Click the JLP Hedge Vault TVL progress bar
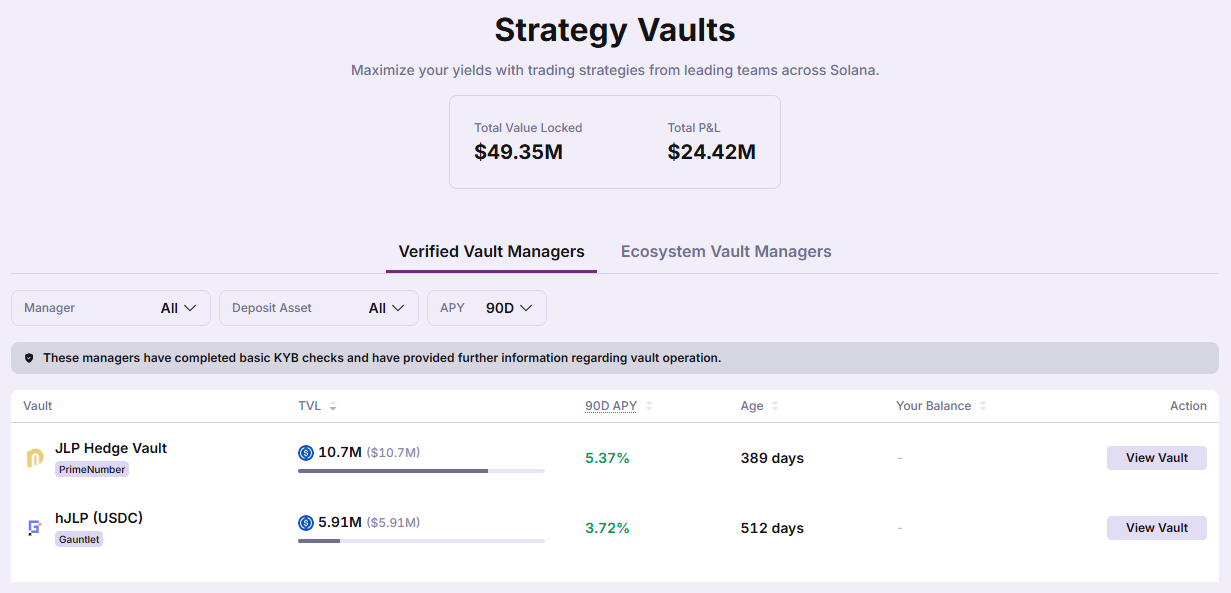Viewport: 1231px width, 593px height. pyautogui.click(x=421, y=471)
